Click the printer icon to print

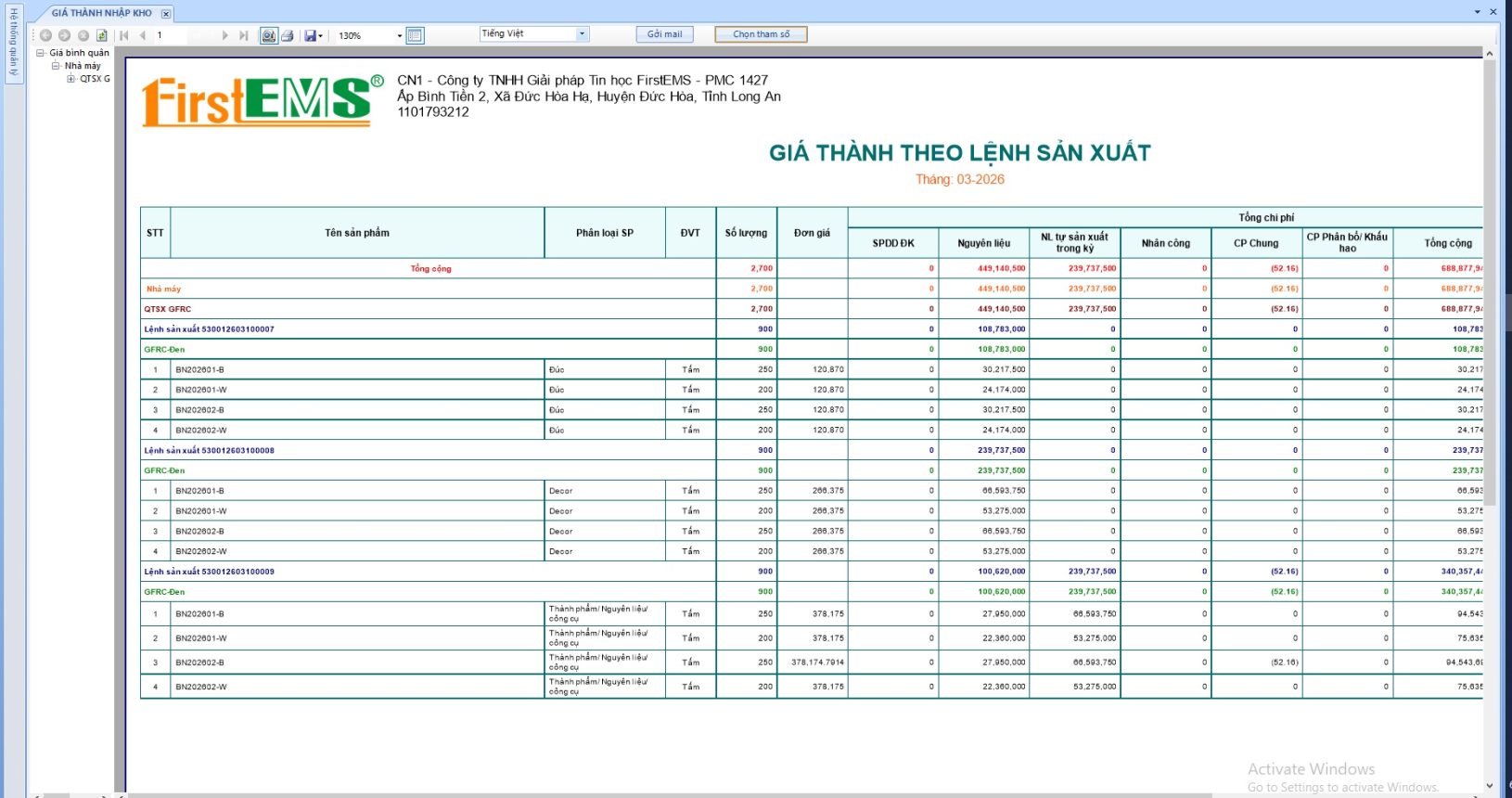(288, 35)
